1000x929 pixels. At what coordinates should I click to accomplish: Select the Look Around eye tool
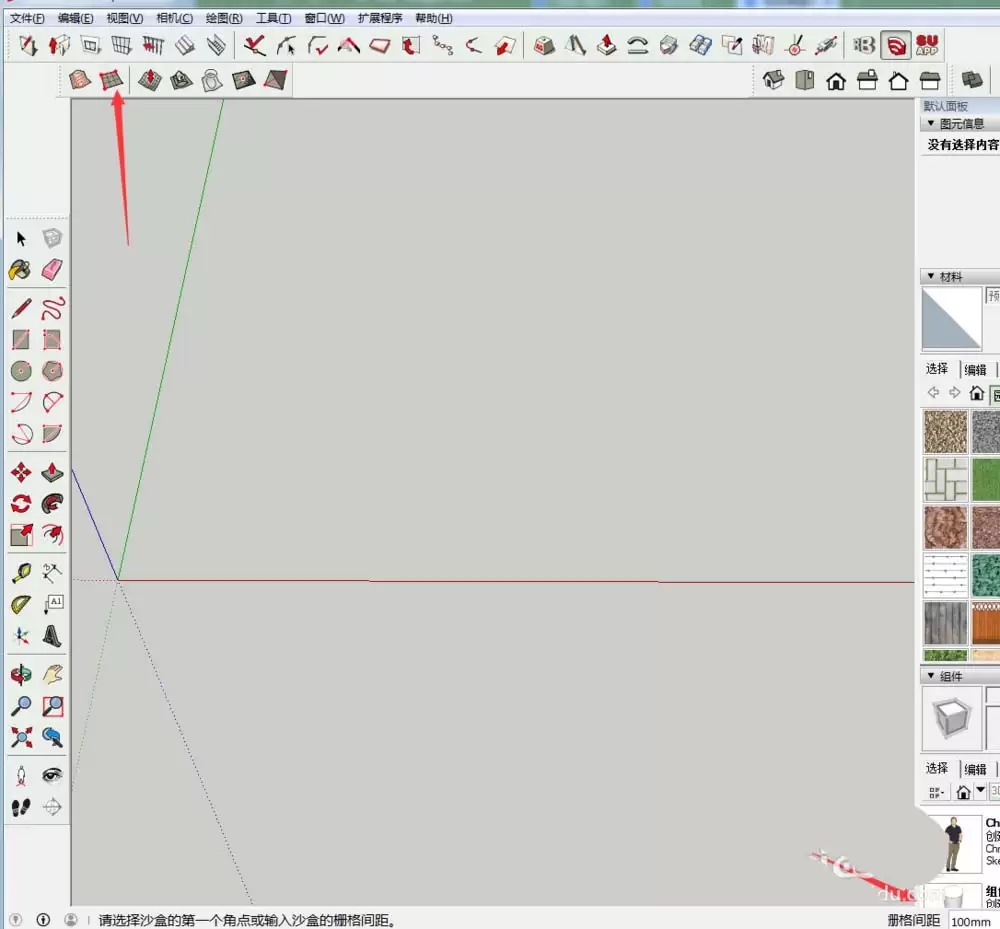tap(53, 773)
